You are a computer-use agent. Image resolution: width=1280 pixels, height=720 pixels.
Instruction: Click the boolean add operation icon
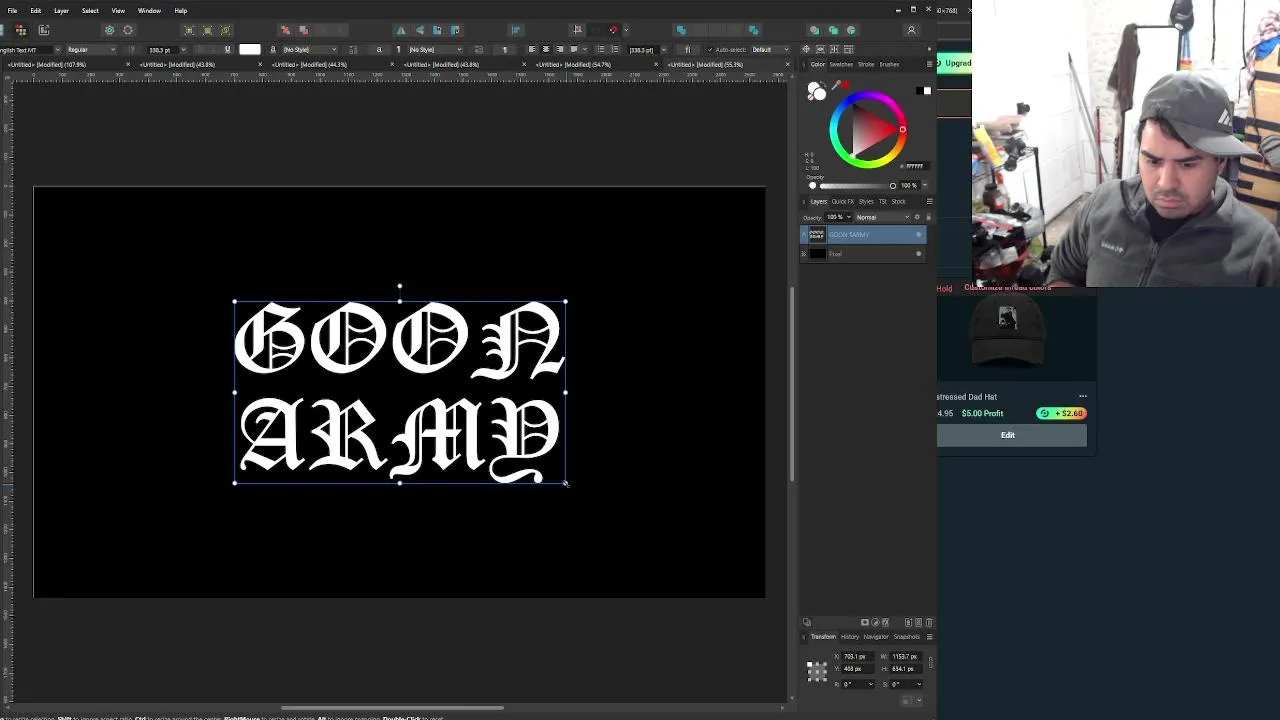[x=681, y=30]
